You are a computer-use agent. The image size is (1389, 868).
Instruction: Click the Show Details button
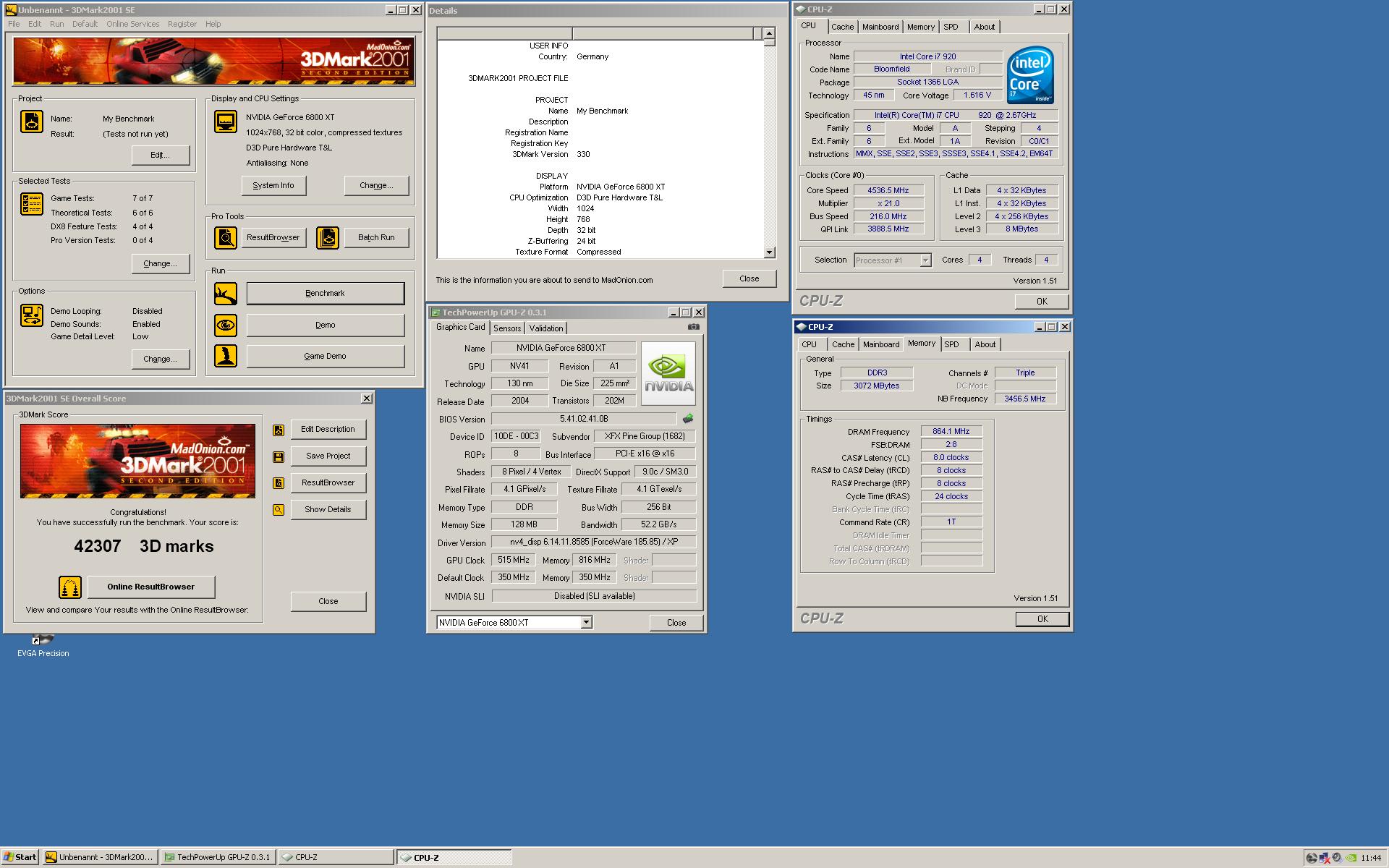coord(328,509)
